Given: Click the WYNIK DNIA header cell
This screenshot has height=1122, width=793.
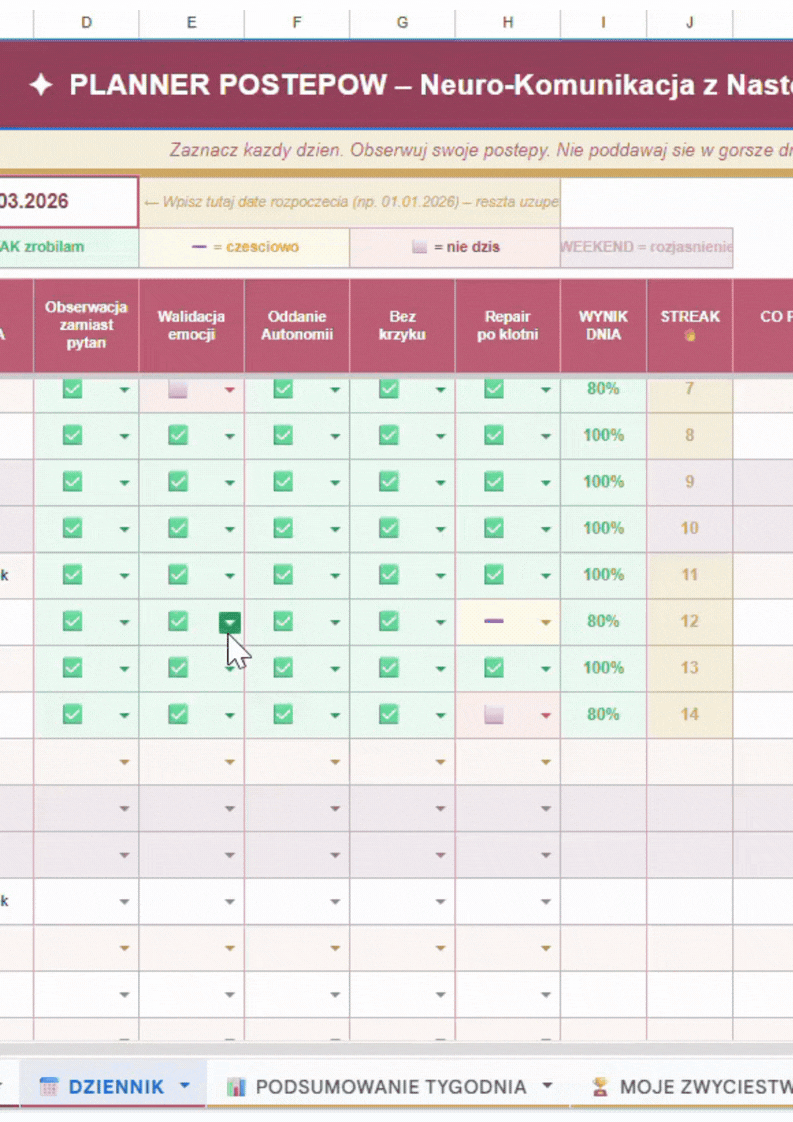Looking at the screenshot, I should point(603,325).
